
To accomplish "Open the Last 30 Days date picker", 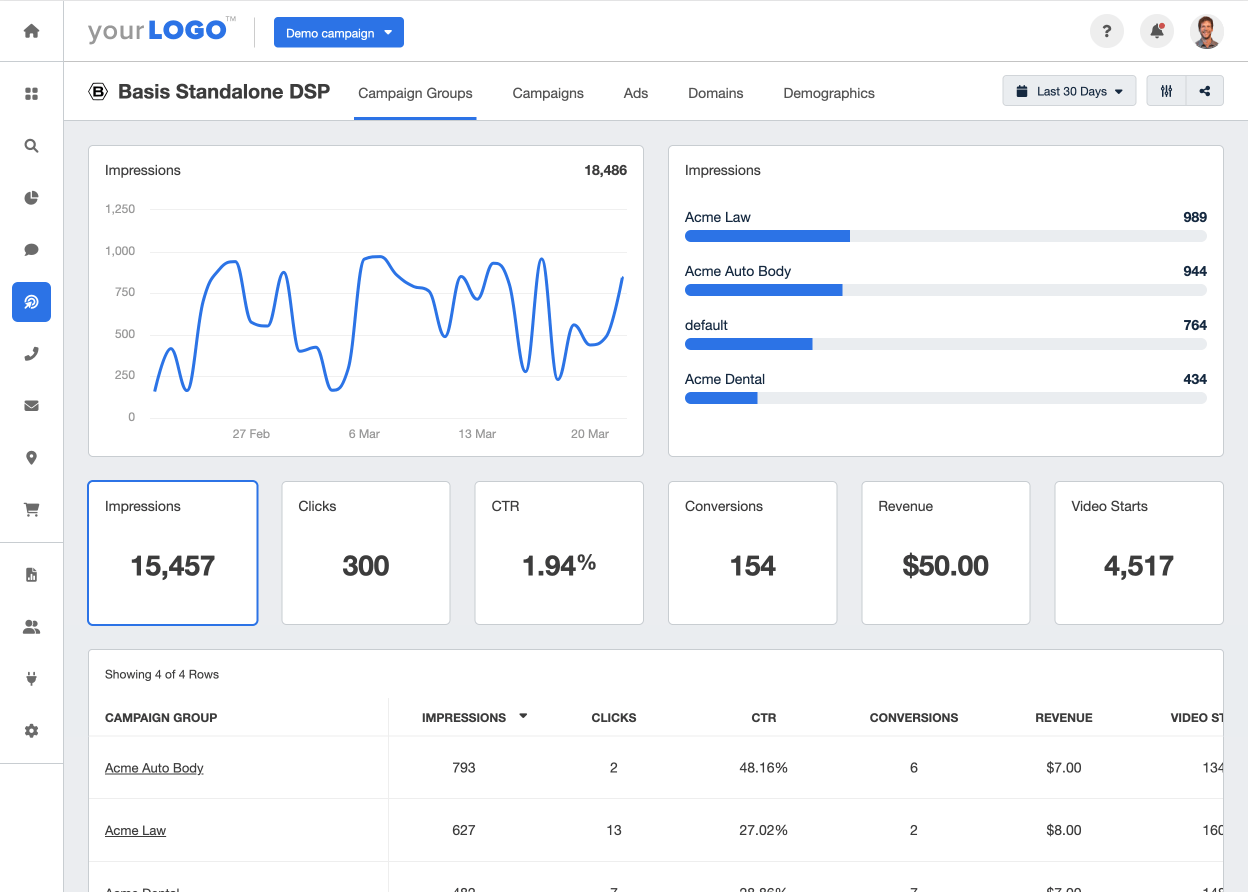I will pos(1069,91).
